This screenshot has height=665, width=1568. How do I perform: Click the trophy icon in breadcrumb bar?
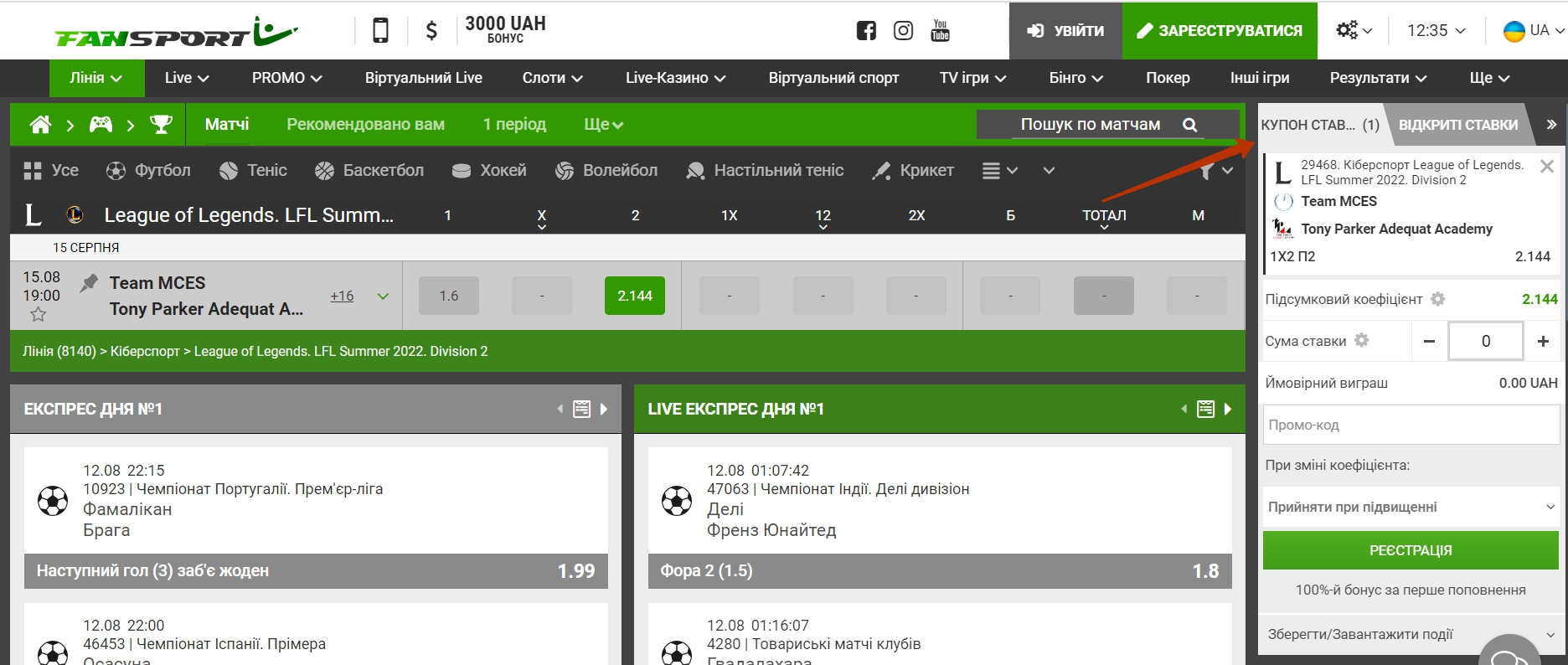(x=161, y=125)
